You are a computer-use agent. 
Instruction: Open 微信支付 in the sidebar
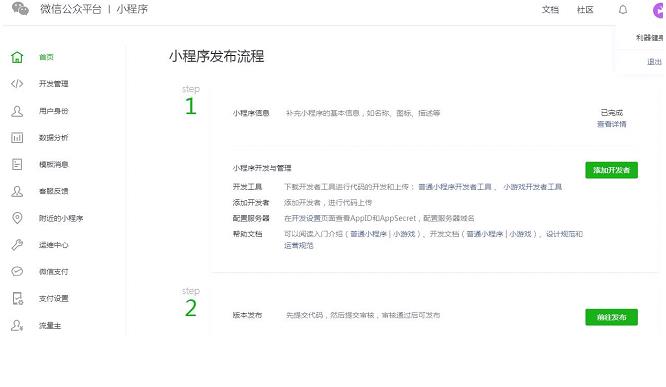(x=54, y=272)
